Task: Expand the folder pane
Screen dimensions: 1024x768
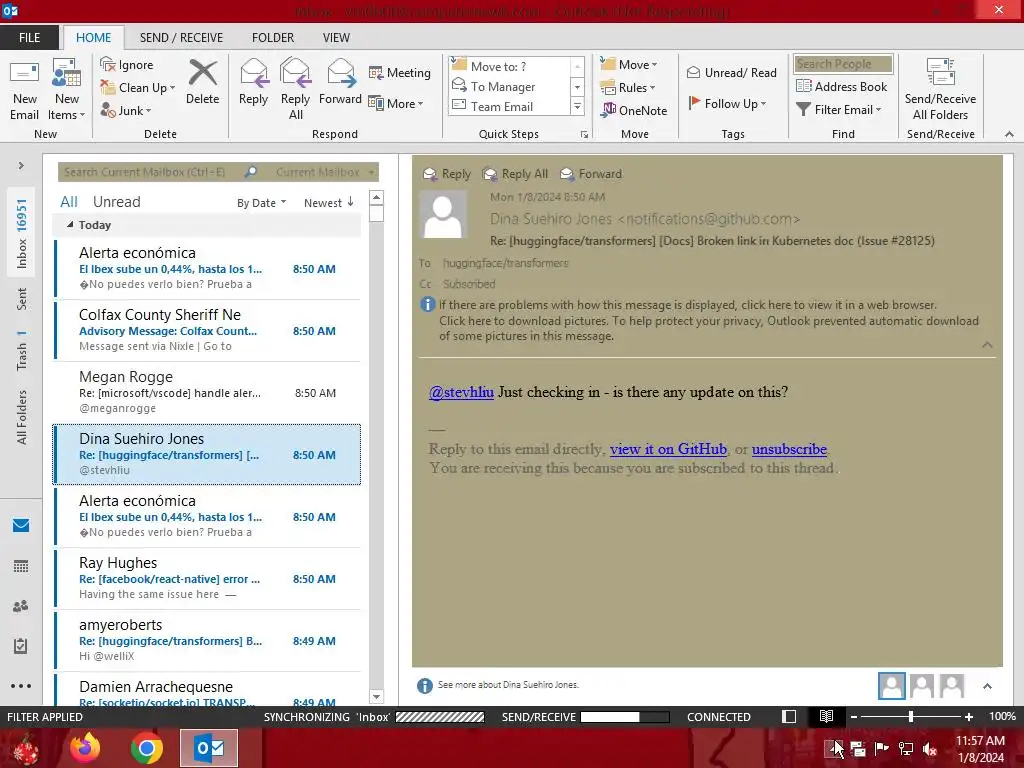Action: pyautogui.click(x=21, y=166)
